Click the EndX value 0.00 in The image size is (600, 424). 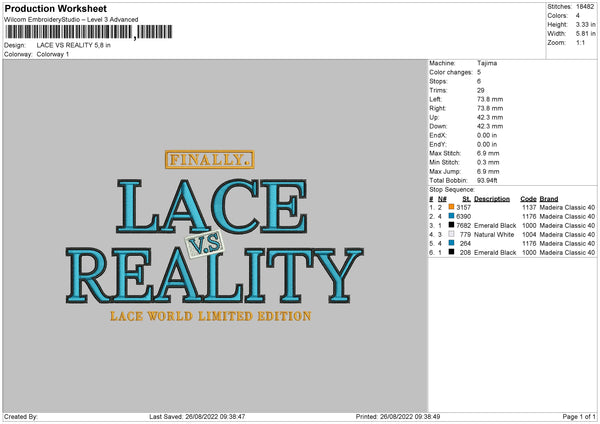487,135
